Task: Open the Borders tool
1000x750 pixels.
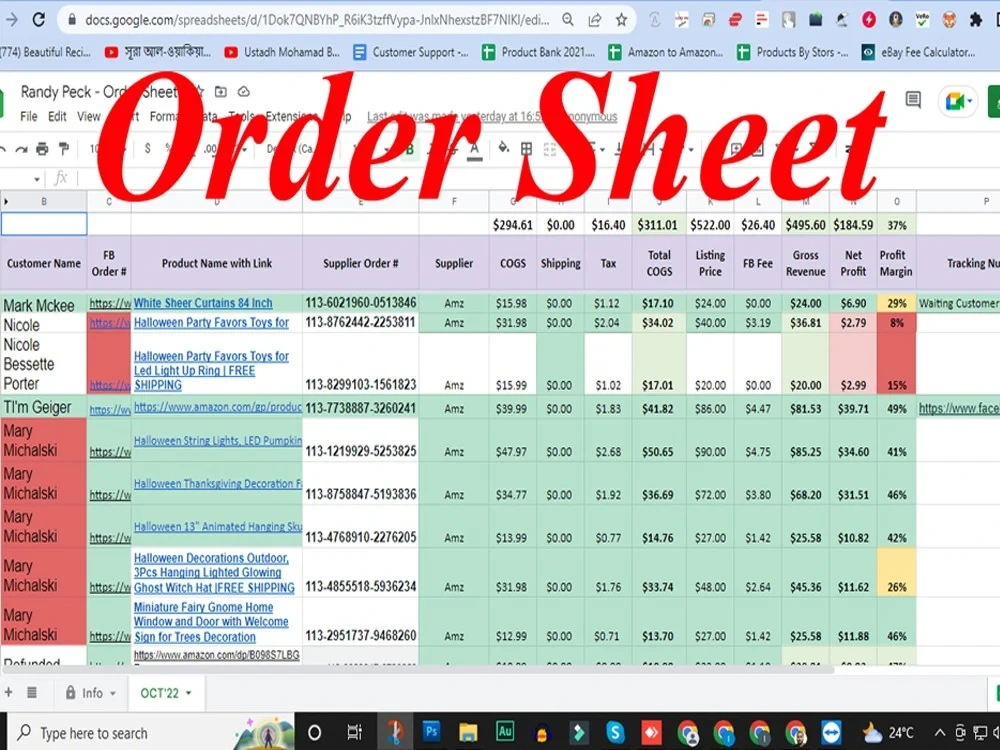Action: pyautogui.click(x=526, y=149)
